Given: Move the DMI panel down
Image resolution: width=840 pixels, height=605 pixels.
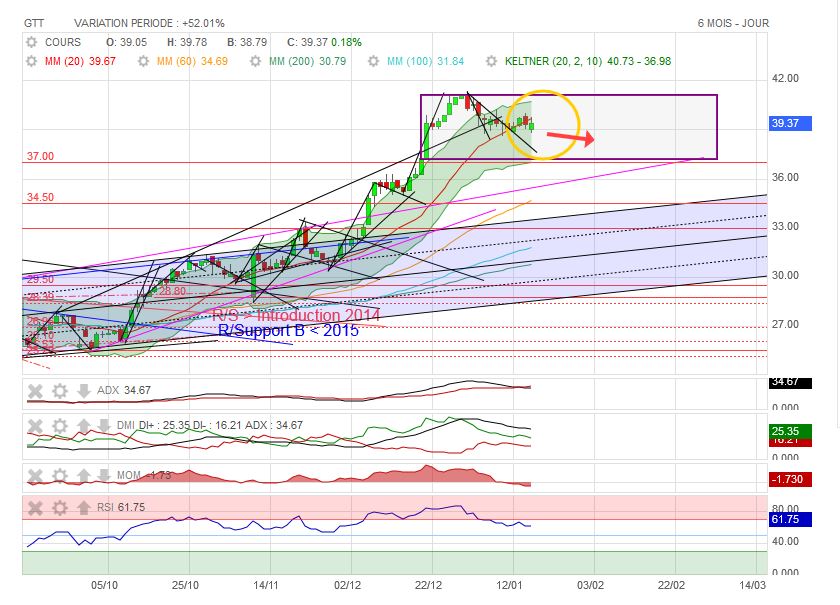Looking at the screenshot, I should click(103, 426).
